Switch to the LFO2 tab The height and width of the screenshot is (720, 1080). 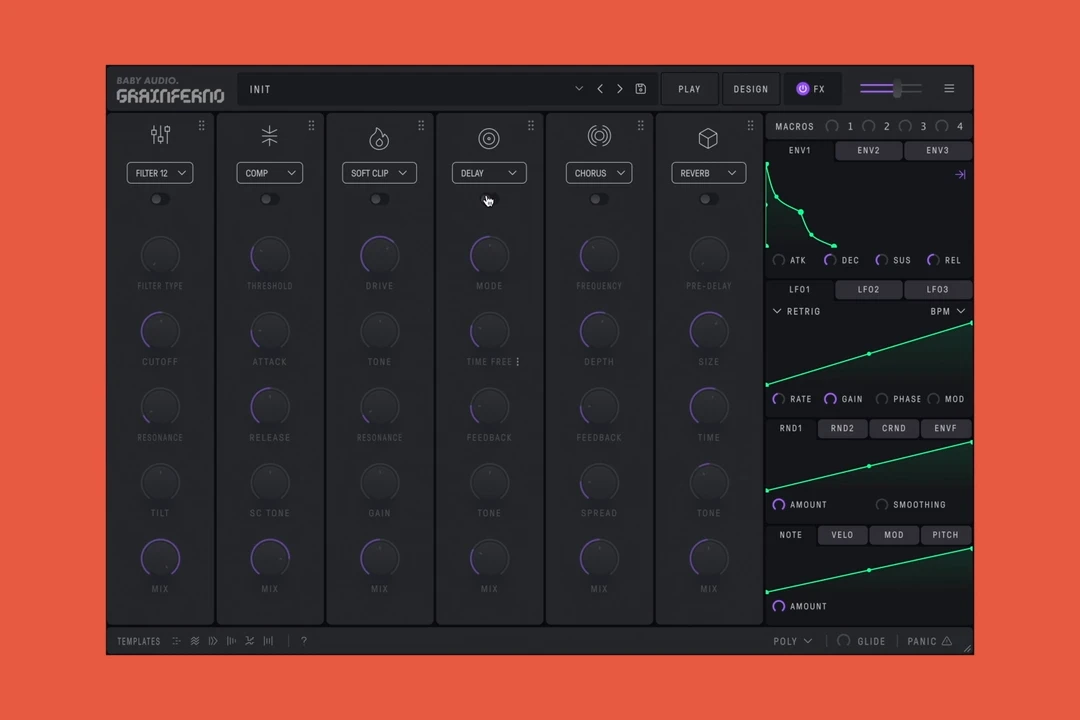[x=869, y=289]
